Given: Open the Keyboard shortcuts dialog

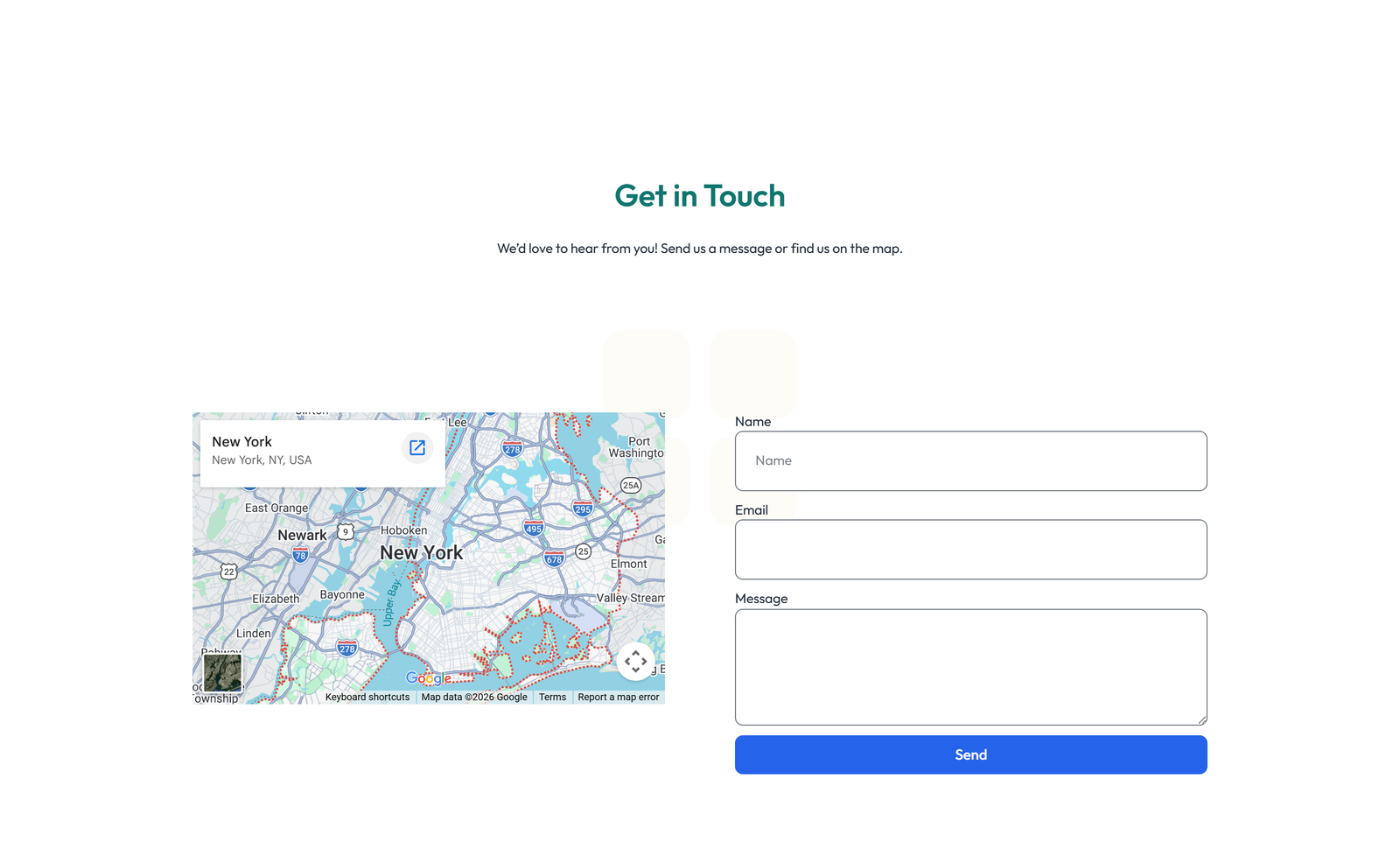Looking at the screenshot, I should (367, 697).
